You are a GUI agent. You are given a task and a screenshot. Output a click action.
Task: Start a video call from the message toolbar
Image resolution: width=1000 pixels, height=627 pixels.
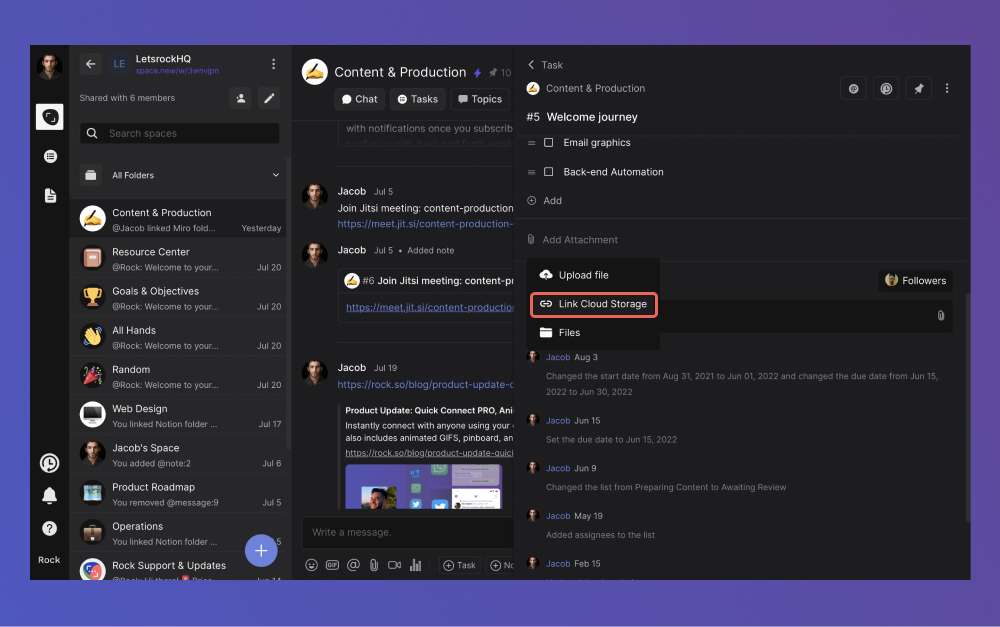[x=395, y=565]
